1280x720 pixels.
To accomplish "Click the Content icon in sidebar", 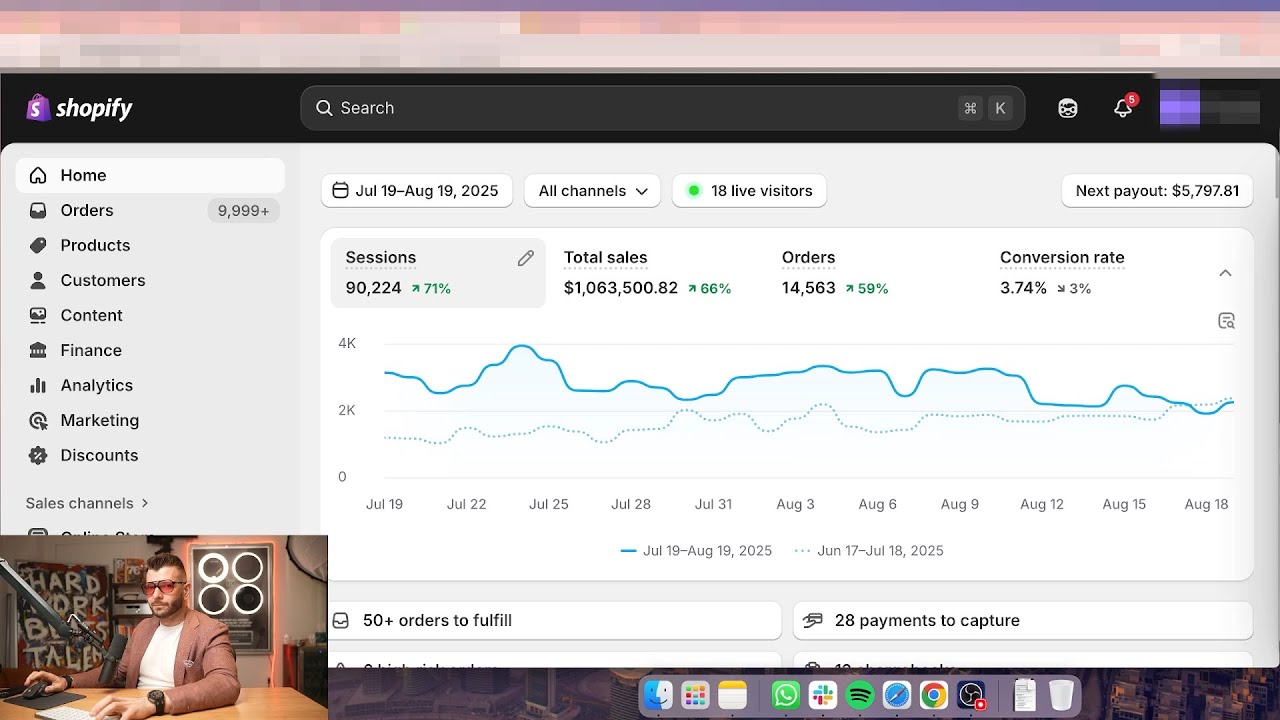I will (x=38, y=315).
